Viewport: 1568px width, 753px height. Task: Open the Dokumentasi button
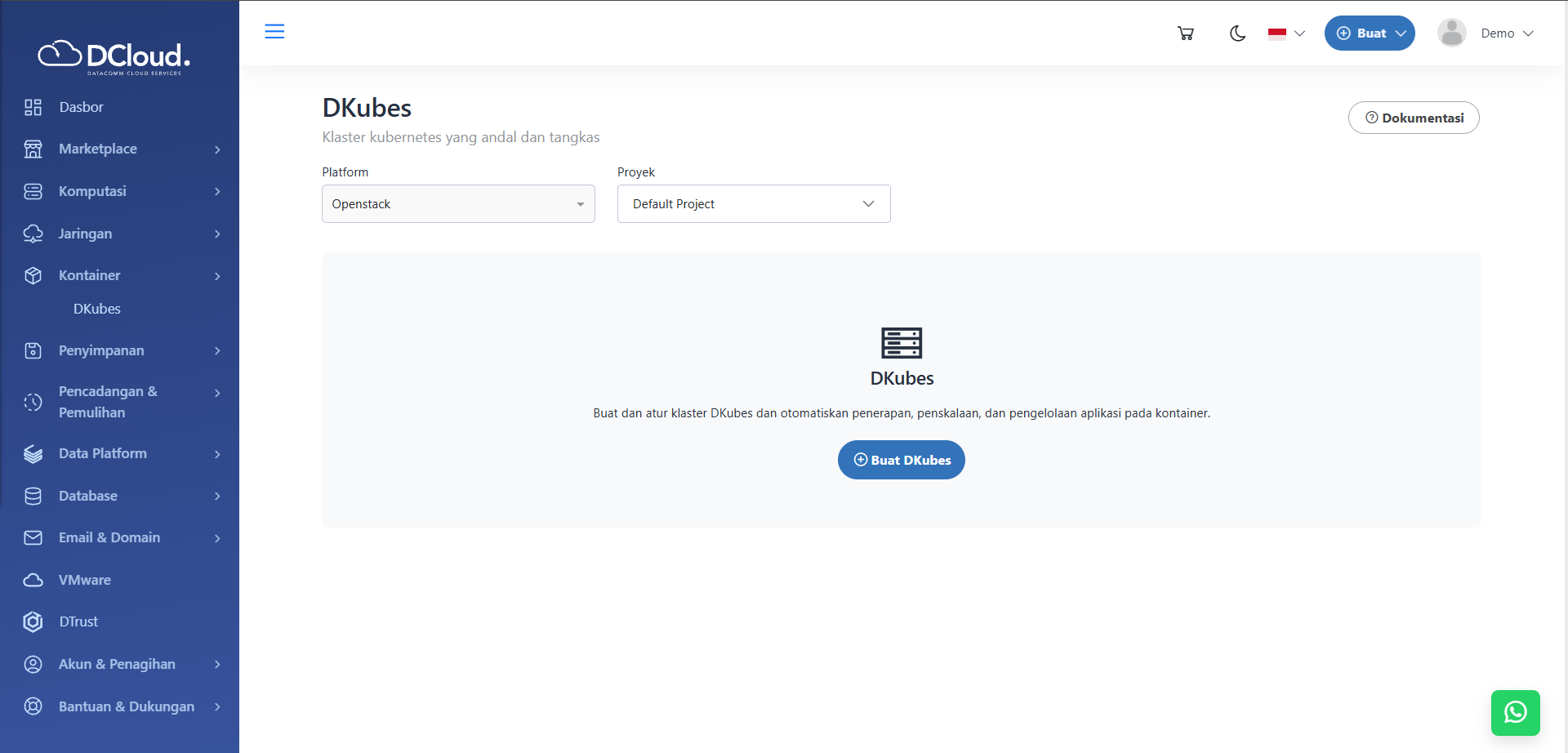(x=1413, y=118)
